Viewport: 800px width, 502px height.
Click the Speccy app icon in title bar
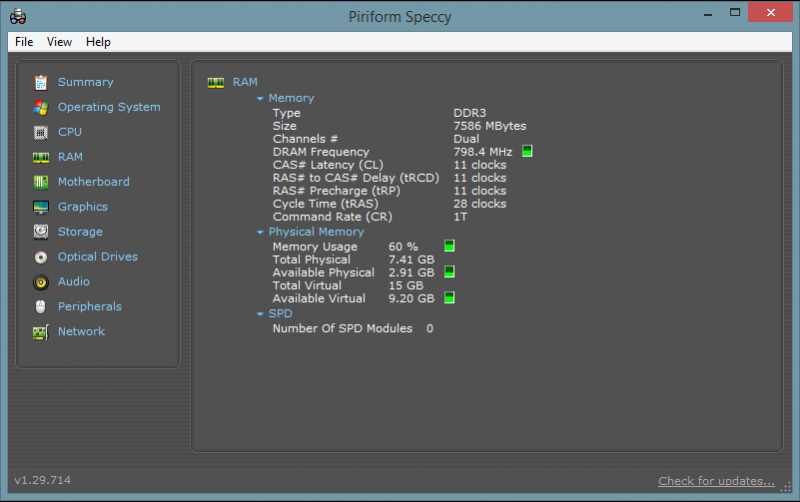pos(18,17)
